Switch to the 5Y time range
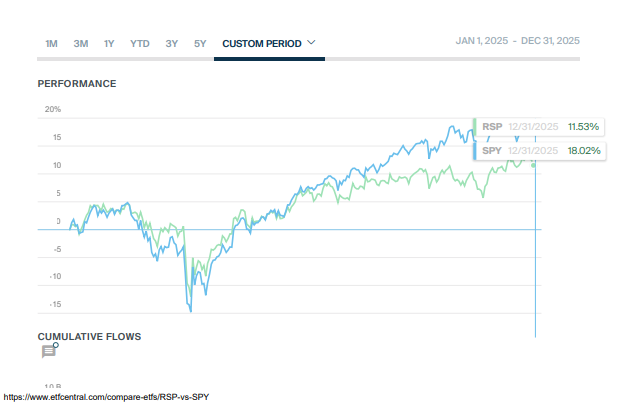The height and width of the screenshot is (408, 618). [200, 44]
